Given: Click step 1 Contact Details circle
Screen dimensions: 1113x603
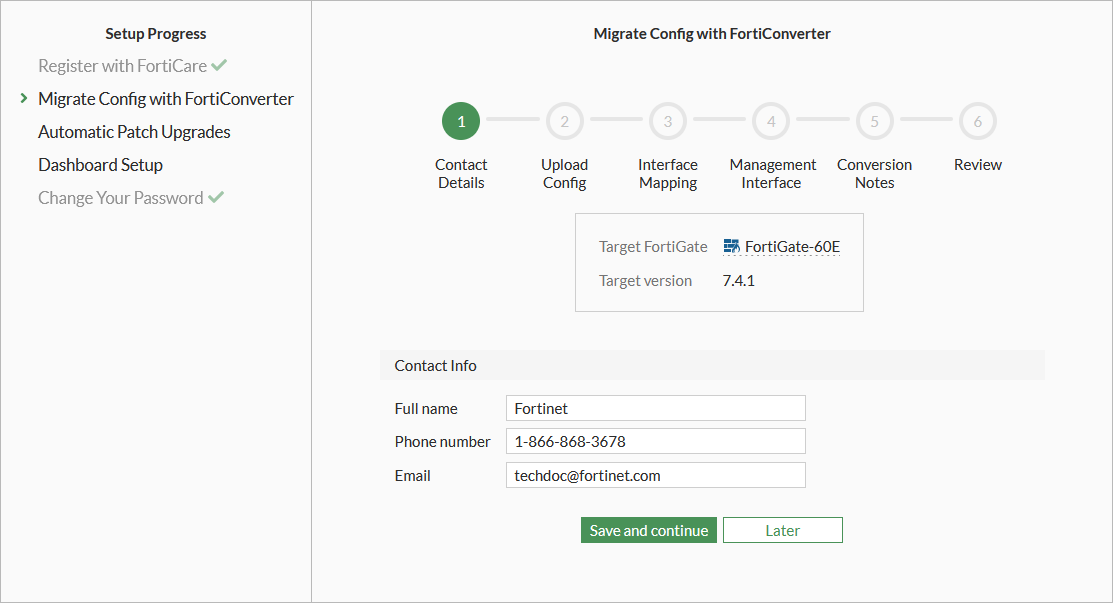Looking at the screenshot, I should (461, 122).
